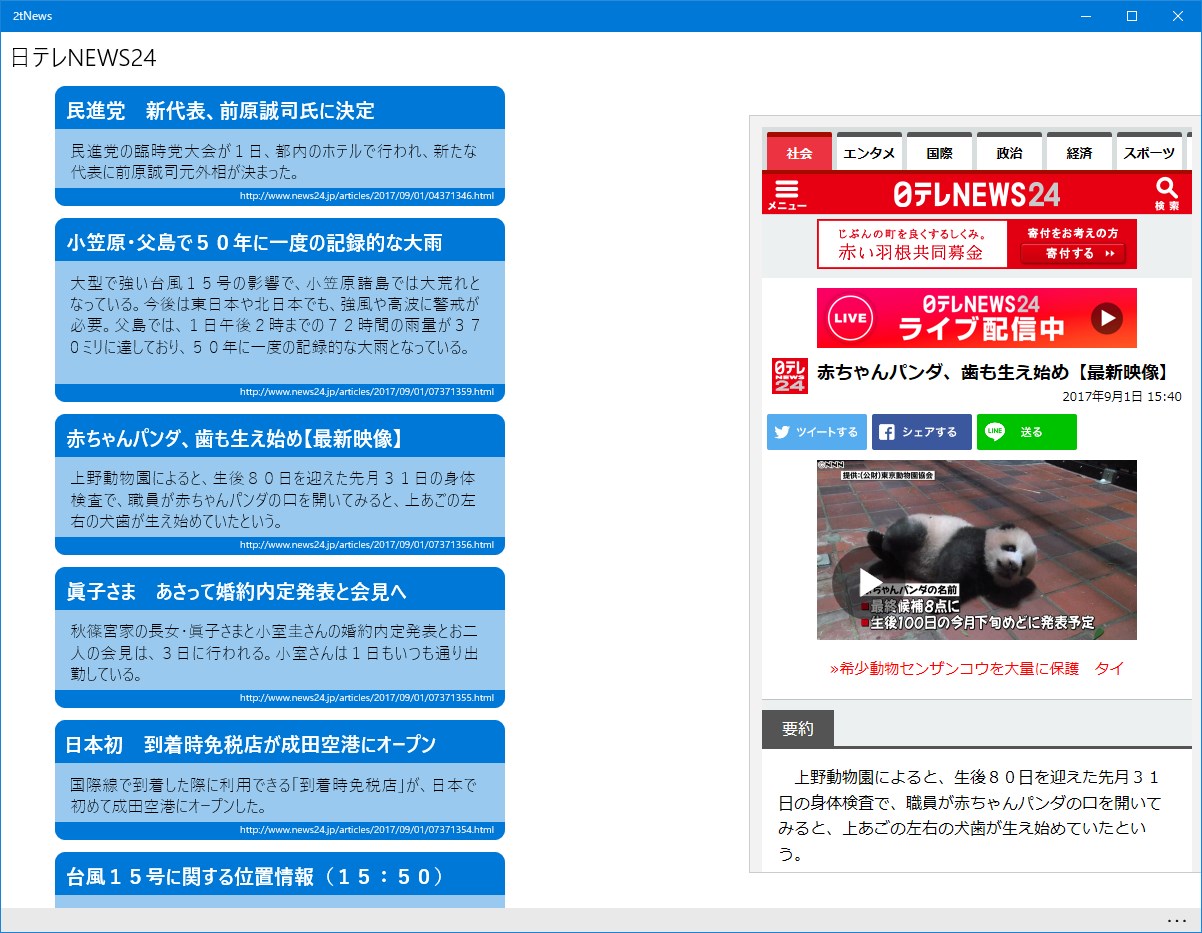1202x933 pixels.
Task: Click the 国際線で到着した際 summary text
Action: click(274, 795)
